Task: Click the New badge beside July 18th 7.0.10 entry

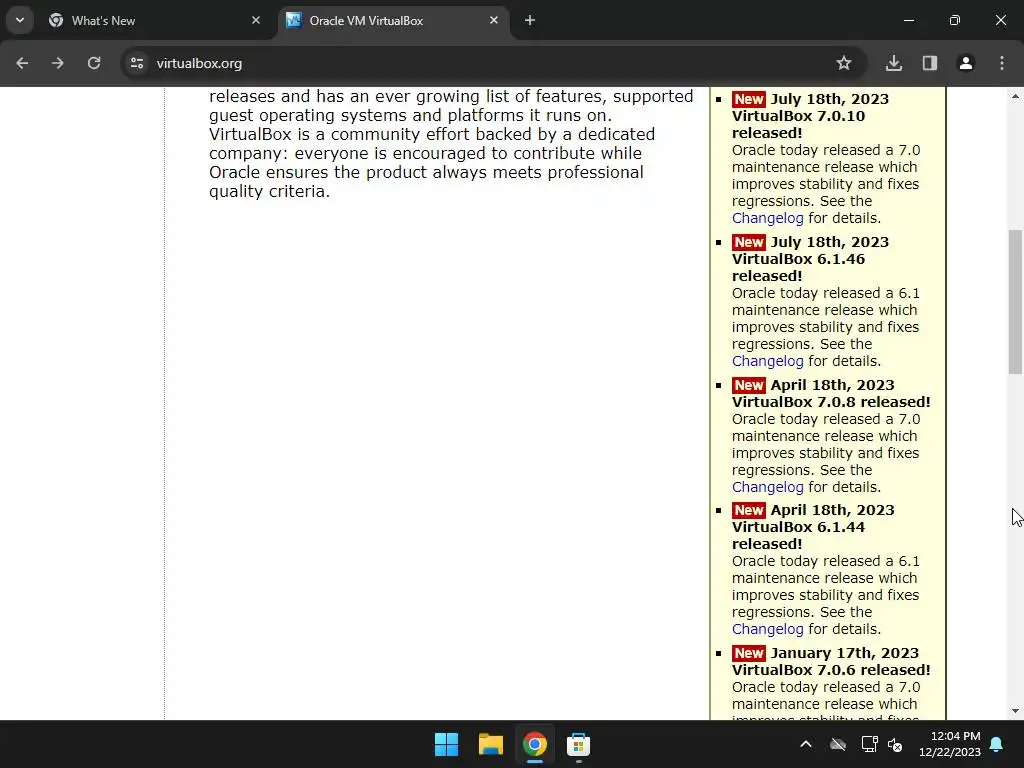Action: coord(748,99)
